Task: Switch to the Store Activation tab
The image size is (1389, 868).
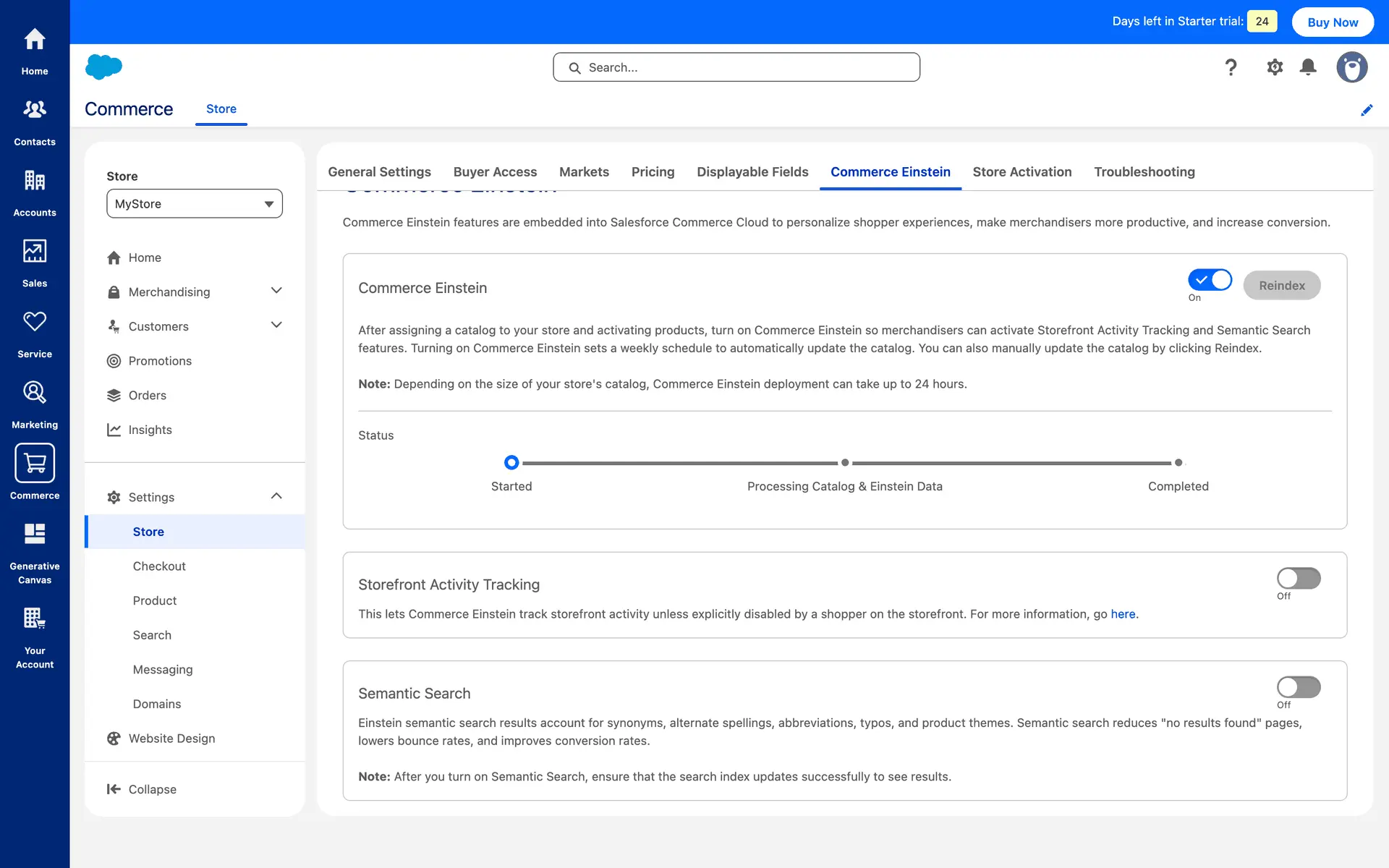Action: pyautogui.click(x=1021, y=172)
